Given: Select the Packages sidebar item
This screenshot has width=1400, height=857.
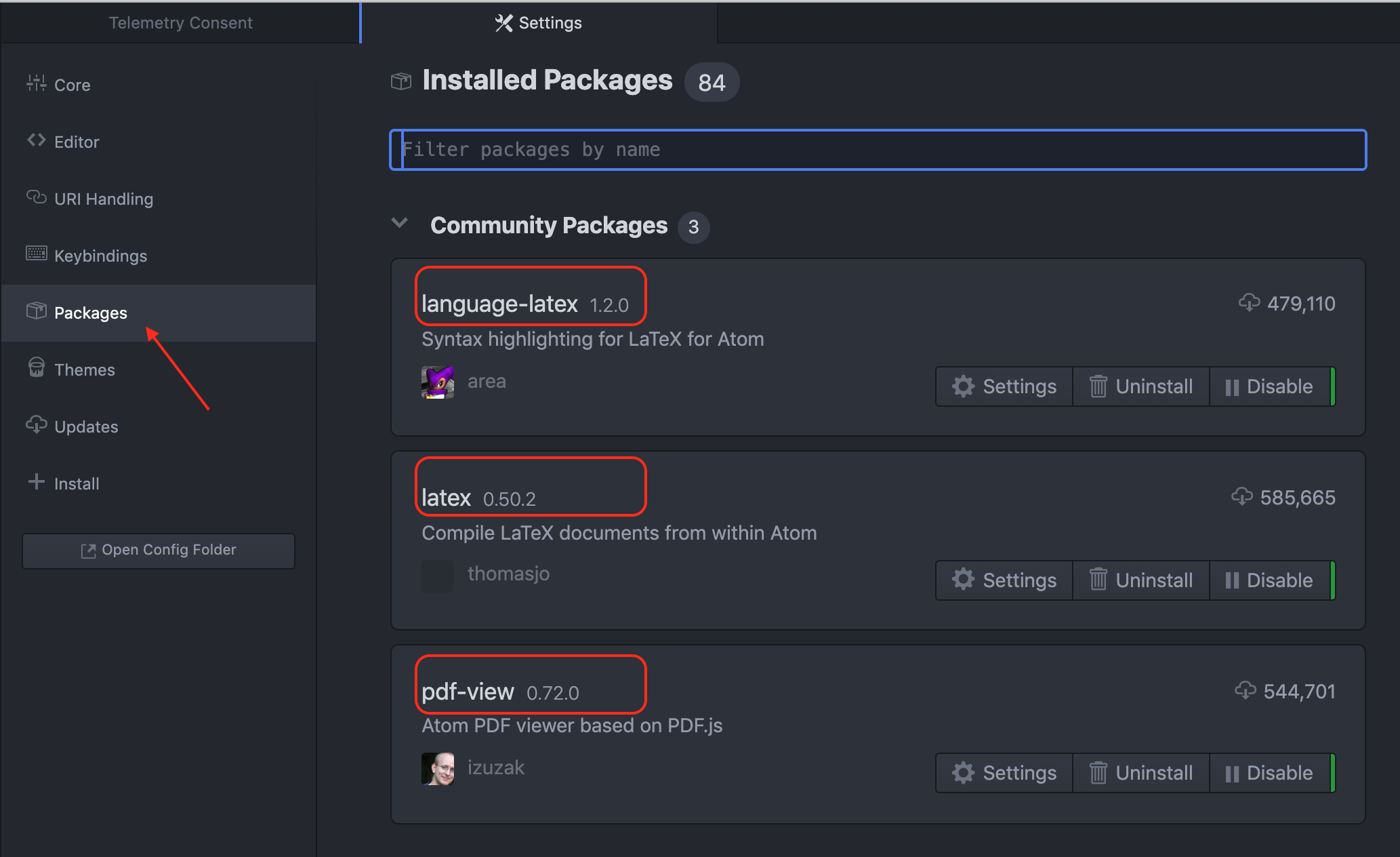Looking at the screenshot, I should coord(90,313).
